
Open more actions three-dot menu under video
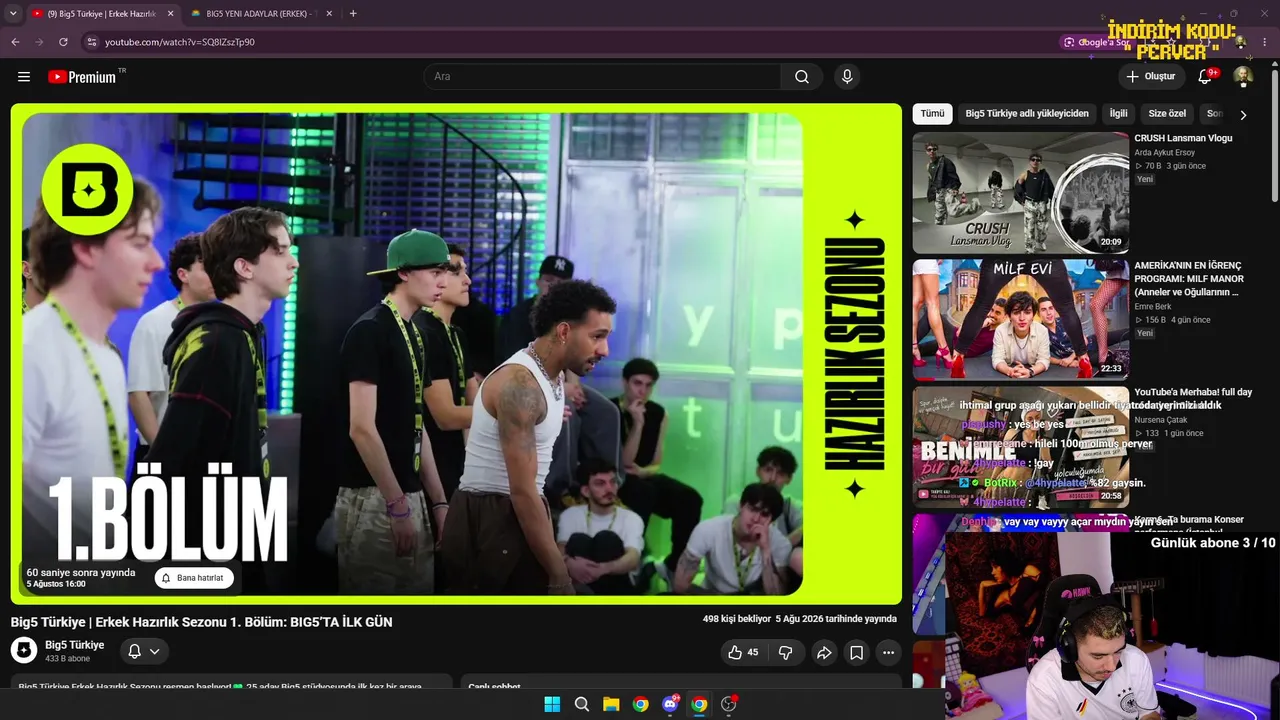[888, 652]
